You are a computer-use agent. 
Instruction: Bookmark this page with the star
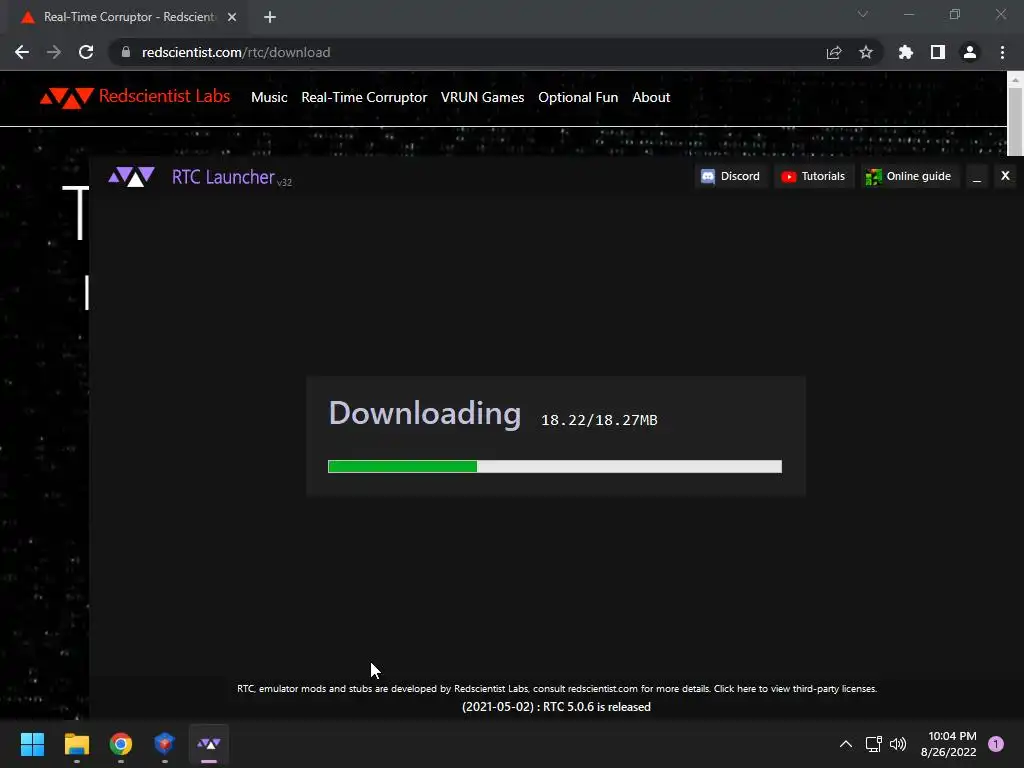coord(865,52)
